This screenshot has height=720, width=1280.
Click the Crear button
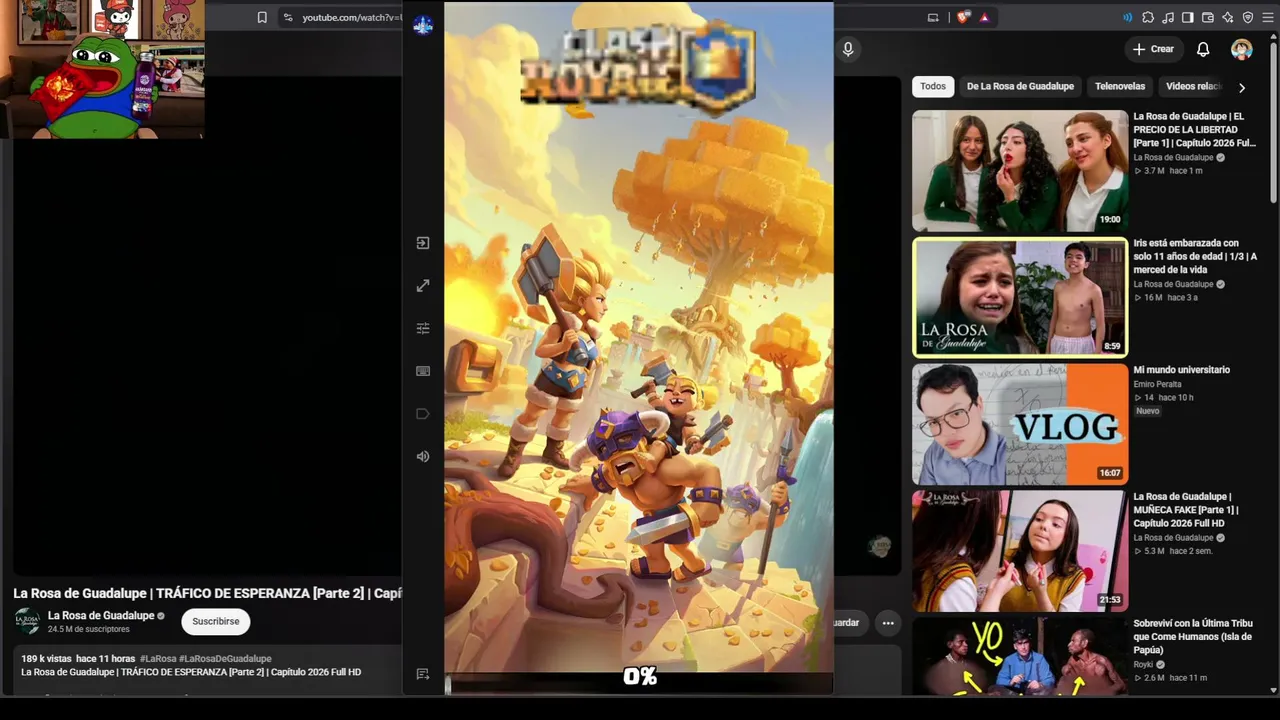click(x=1152, y=49)
